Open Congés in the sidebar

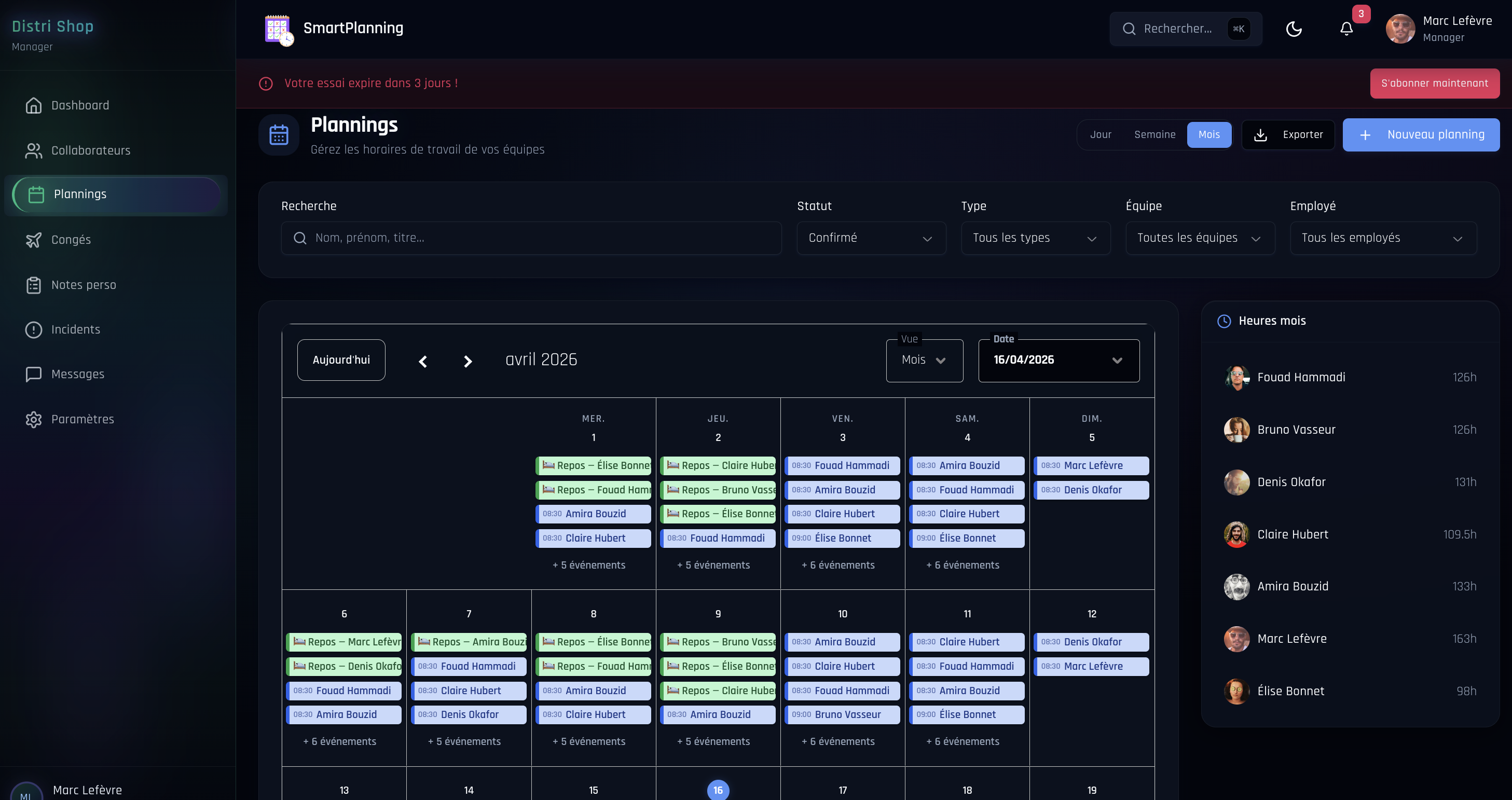point(116,240)
